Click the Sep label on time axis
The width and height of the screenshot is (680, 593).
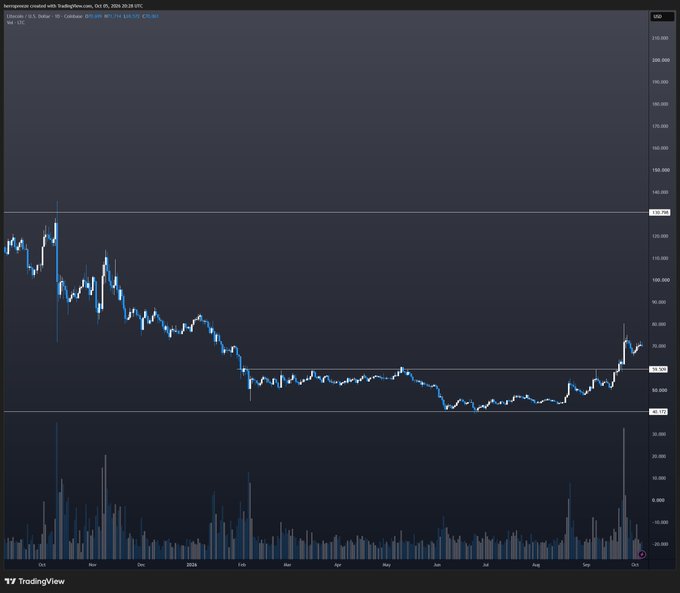pyautogui.click(x=586, y=565)
